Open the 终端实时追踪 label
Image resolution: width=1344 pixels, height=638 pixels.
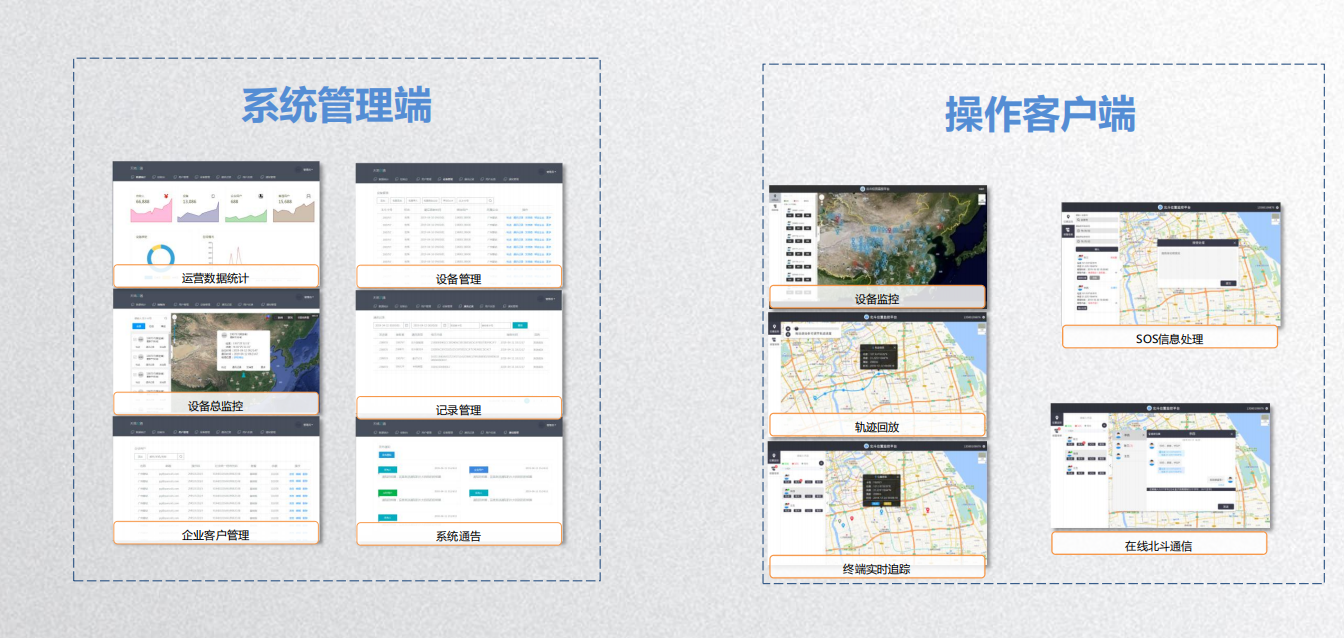pos(876,568)
